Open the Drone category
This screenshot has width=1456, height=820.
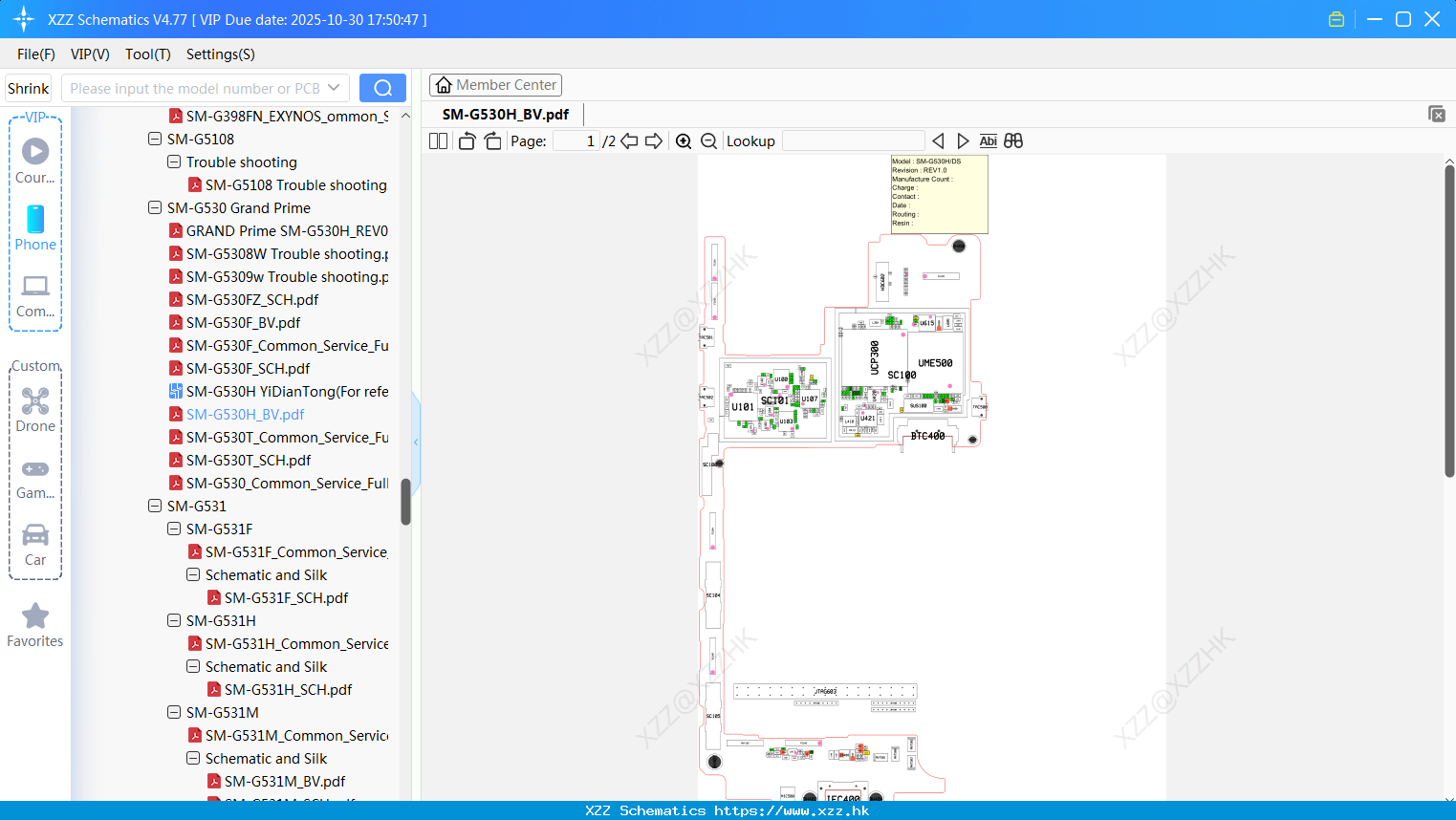[35, 409]
